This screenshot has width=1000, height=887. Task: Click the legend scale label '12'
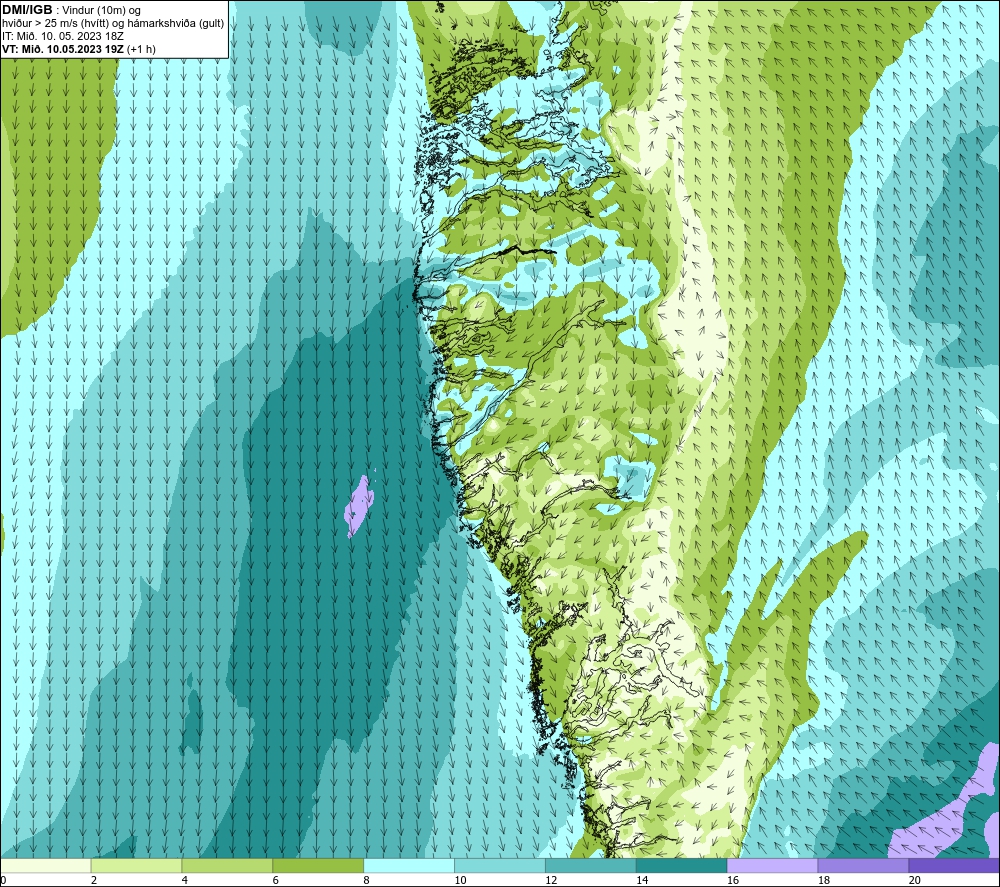pyautogui.click(x=551, y=880)
